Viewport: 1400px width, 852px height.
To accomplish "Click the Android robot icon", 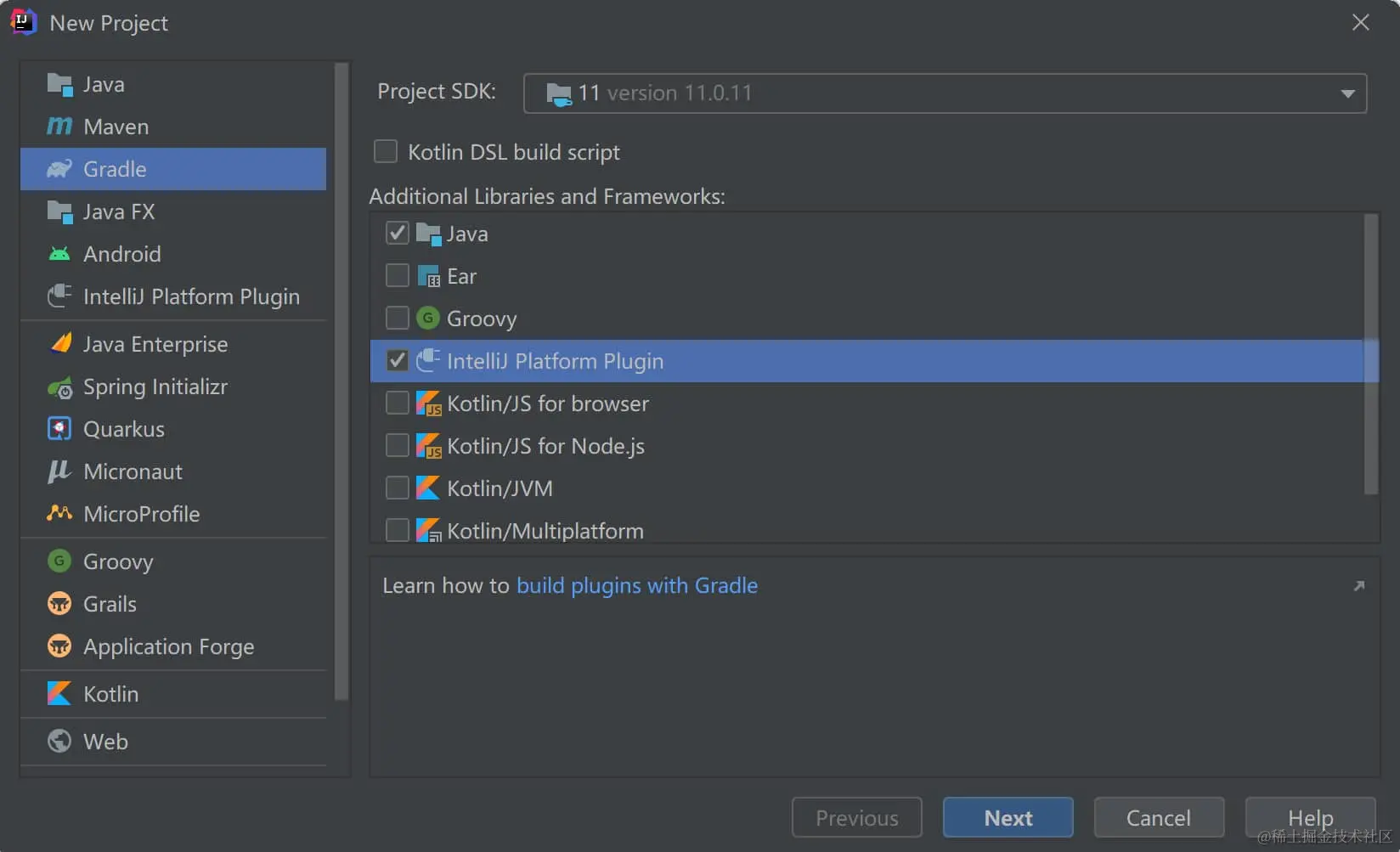I will coord(59,254).
